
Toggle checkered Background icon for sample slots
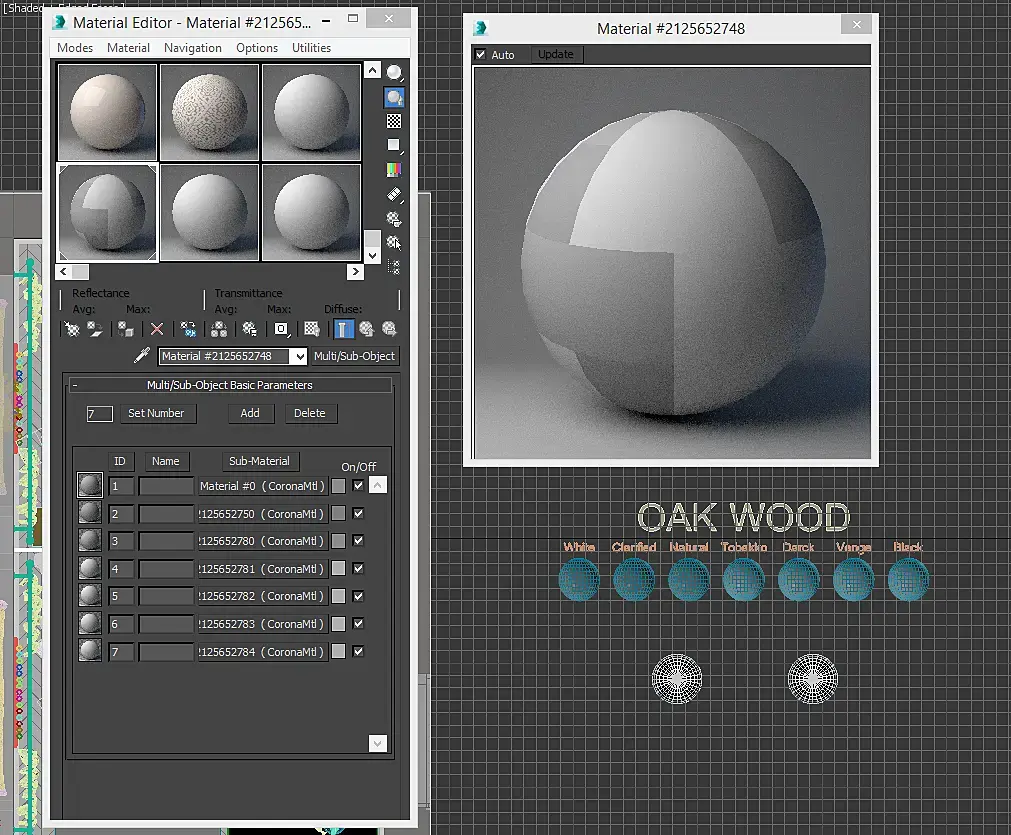(x=395, y=121)
